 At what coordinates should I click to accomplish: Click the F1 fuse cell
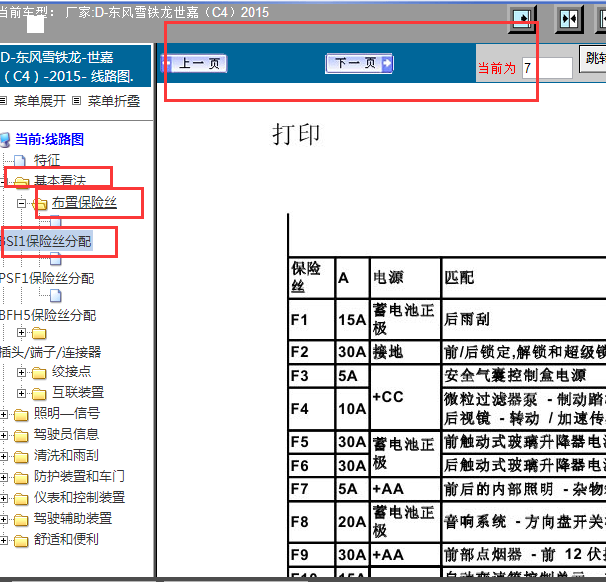[312, 319]
